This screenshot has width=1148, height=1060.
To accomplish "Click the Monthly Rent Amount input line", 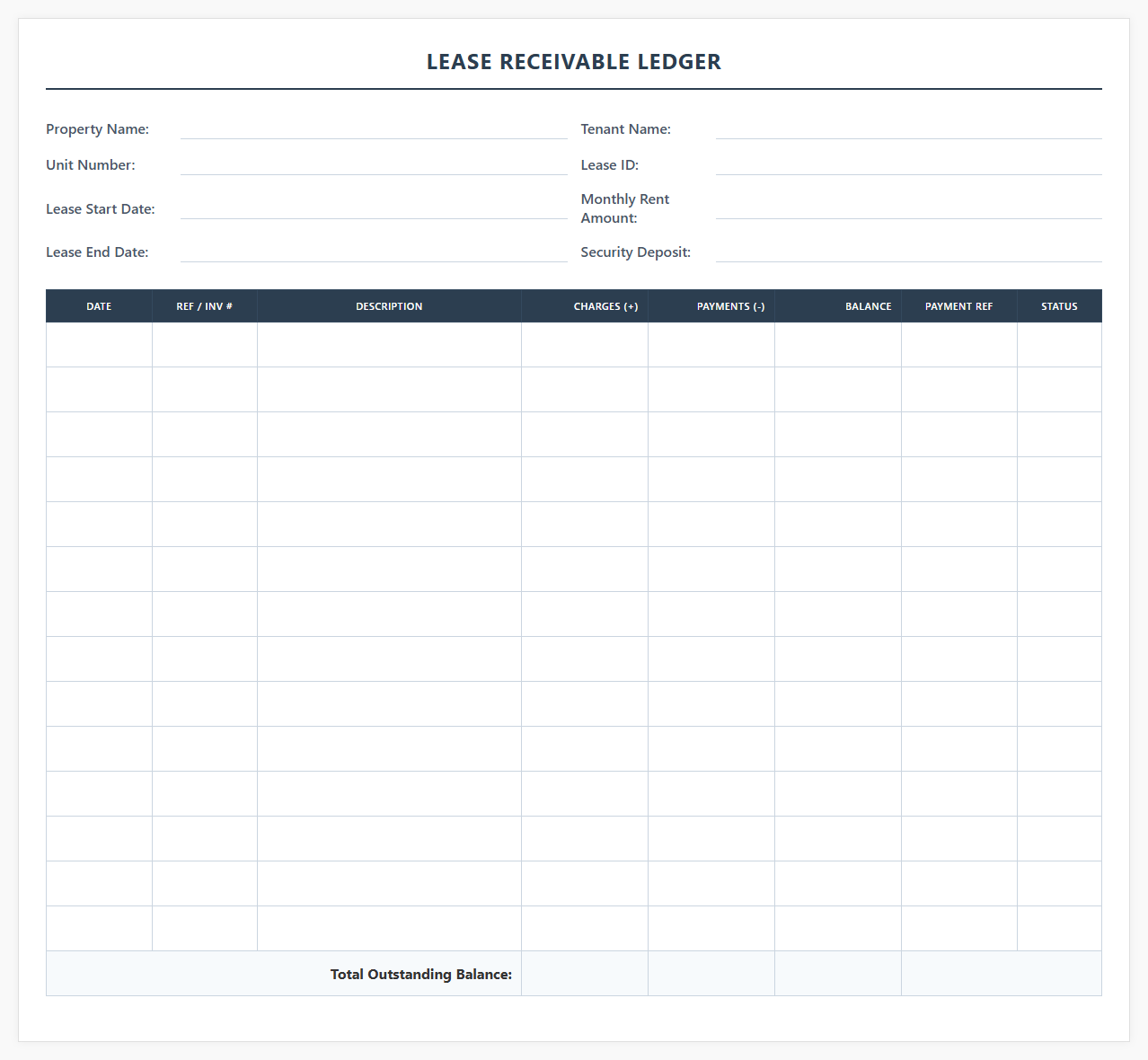I will click(x=909, y=208).
